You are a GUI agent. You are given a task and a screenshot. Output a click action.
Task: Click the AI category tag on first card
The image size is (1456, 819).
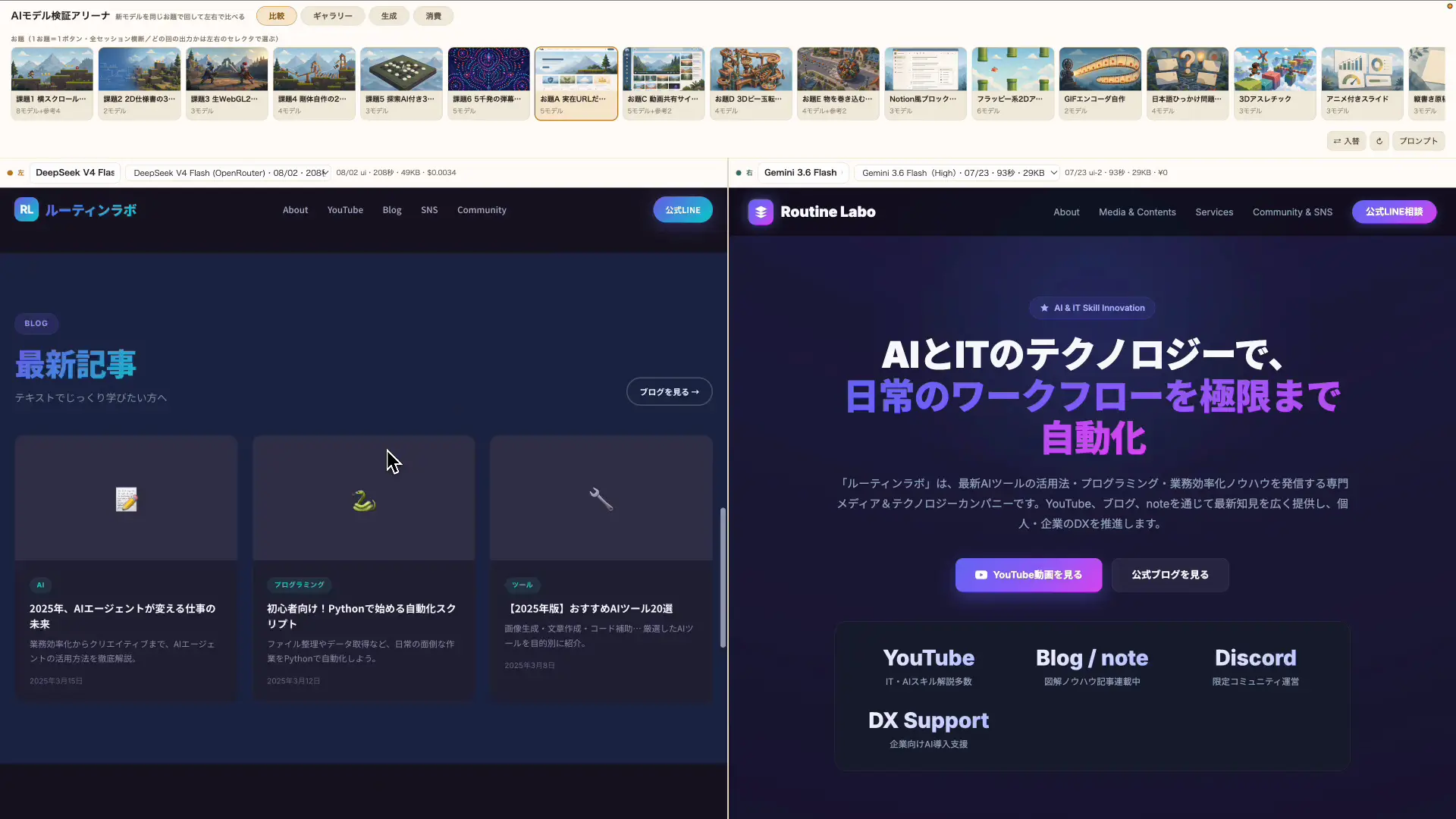(40, 585)
